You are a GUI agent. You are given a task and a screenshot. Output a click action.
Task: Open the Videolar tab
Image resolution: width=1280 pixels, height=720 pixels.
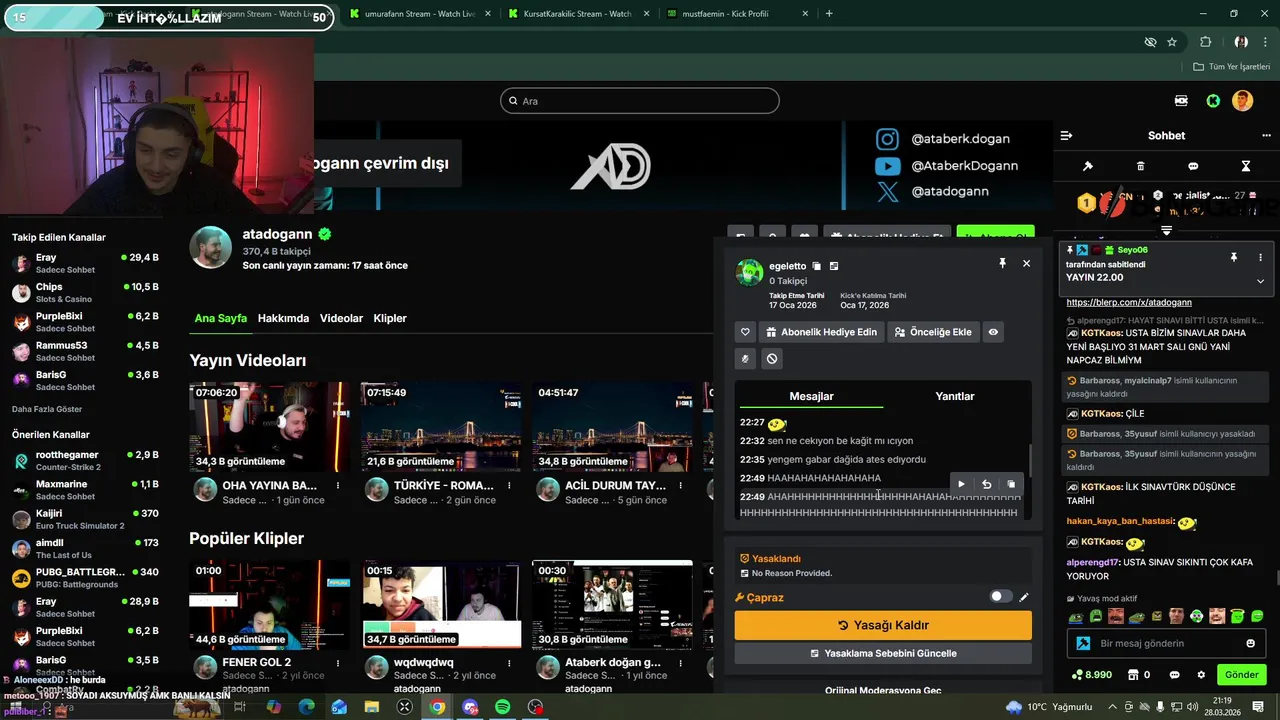tap(341, 318)
